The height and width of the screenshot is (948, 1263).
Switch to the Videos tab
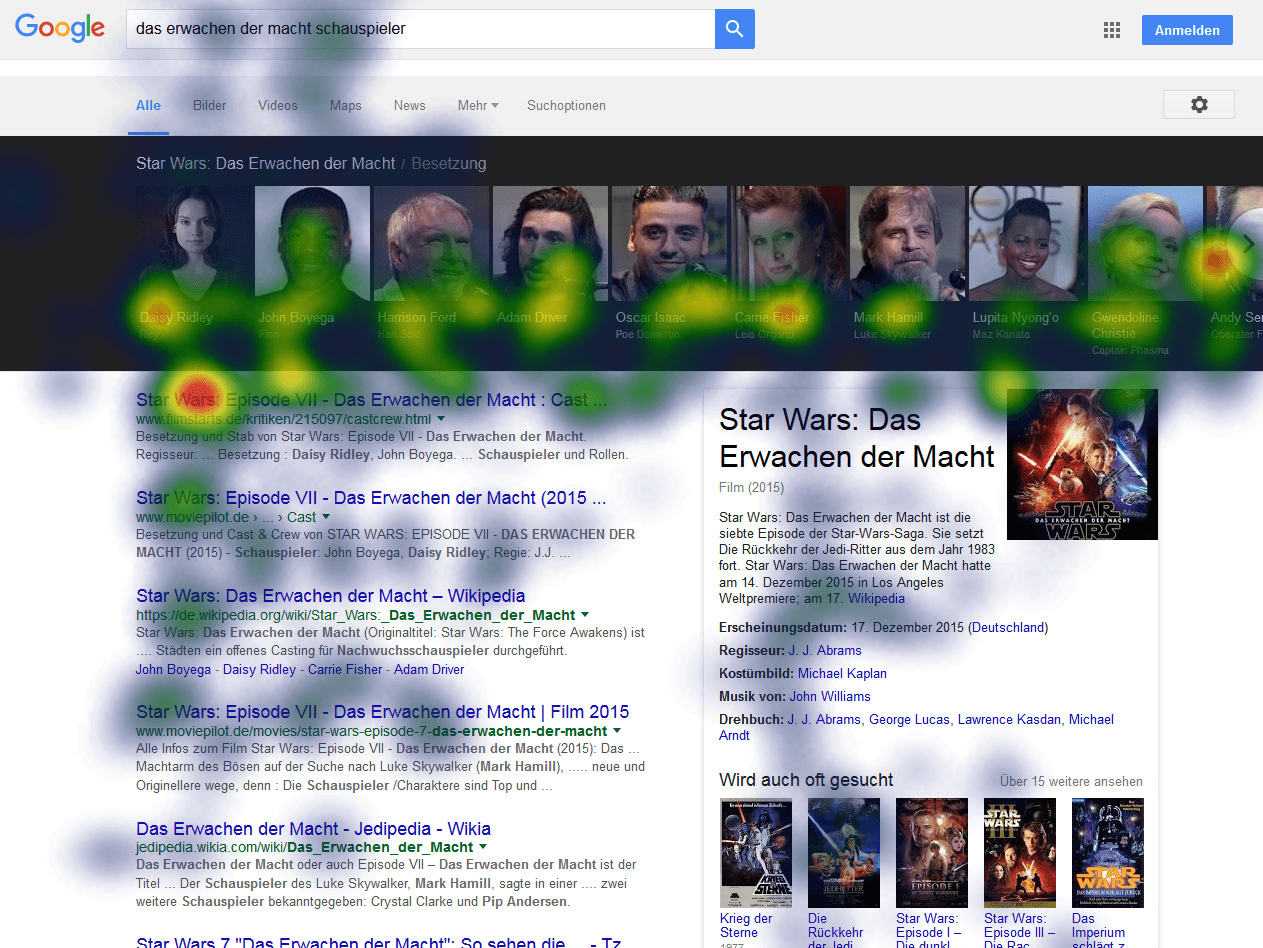(278, 105)
